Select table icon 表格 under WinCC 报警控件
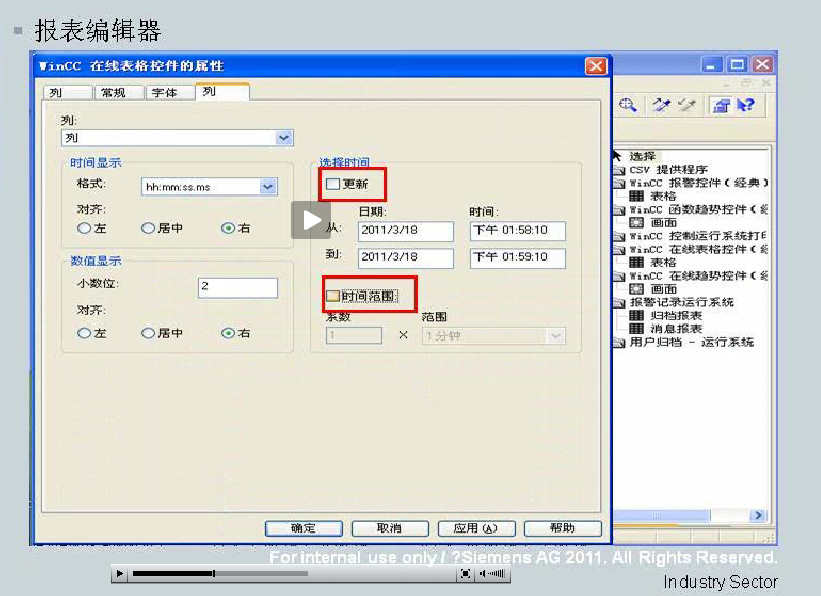The width and height of the screenshot is (821, 596). 636,196
